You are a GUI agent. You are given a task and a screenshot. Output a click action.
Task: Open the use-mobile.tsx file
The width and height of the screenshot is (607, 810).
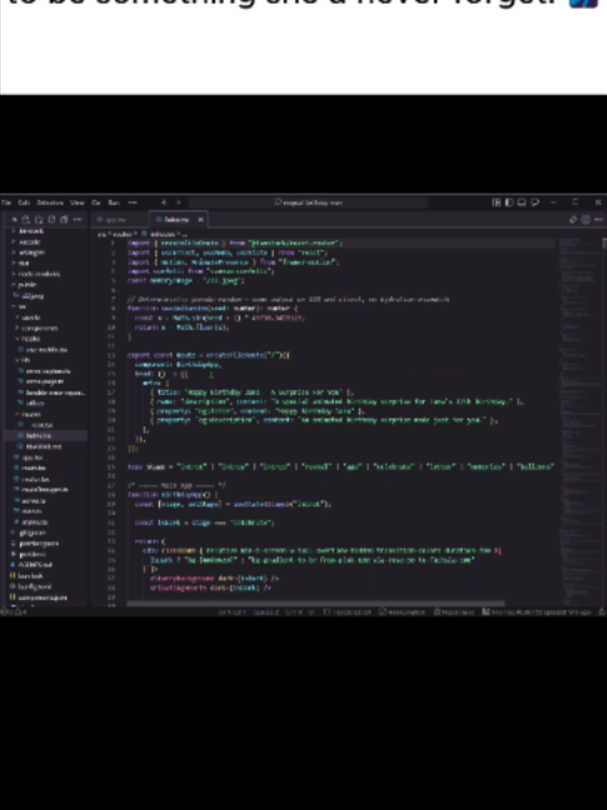click(x=44, y=350)
